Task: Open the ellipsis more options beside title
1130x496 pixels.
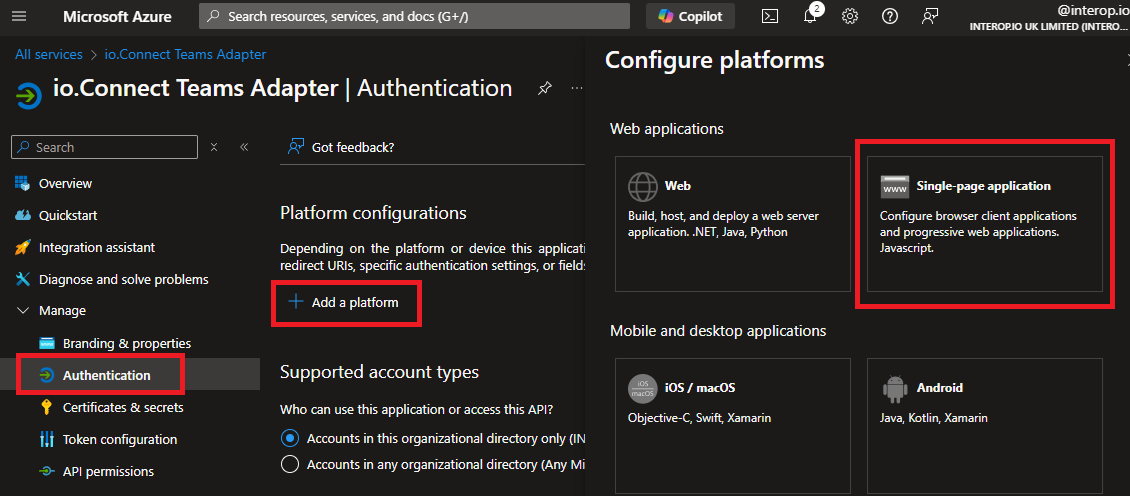Action: (x=577, y=88)
